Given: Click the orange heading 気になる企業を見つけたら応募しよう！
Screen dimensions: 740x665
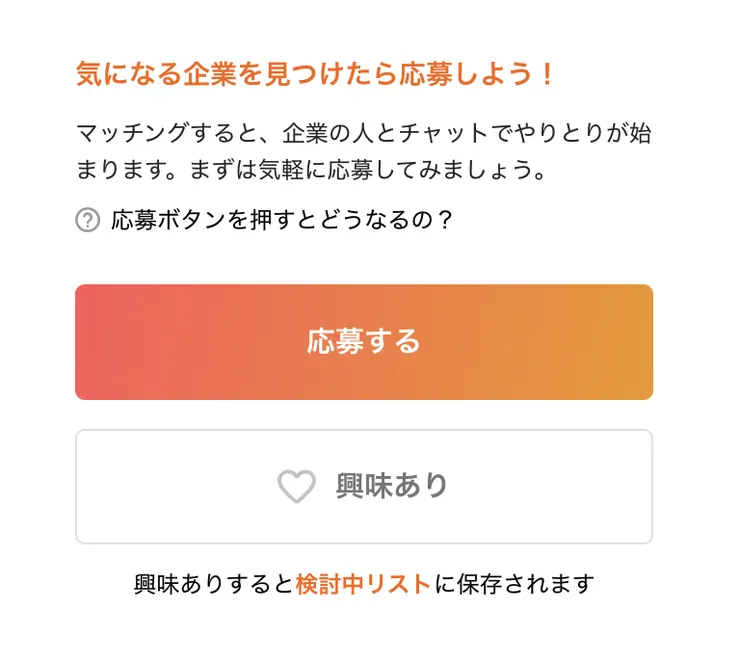Looking at the screenshot, I should pos(314,74).
